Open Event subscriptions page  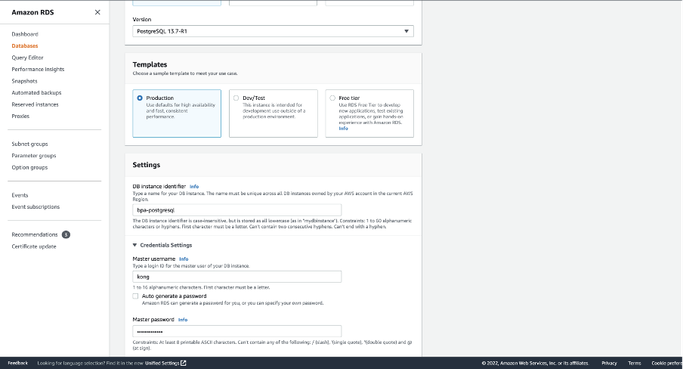tap(36, 207)
